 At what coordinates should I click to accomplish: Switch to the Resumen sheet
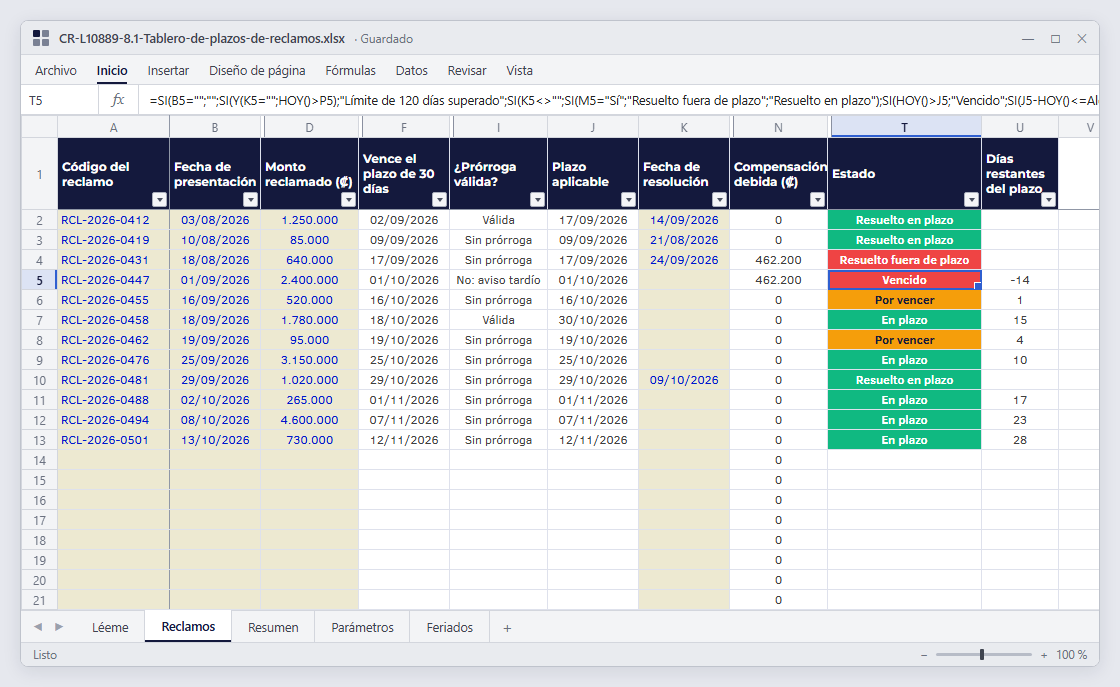click(x=273, y=628)
